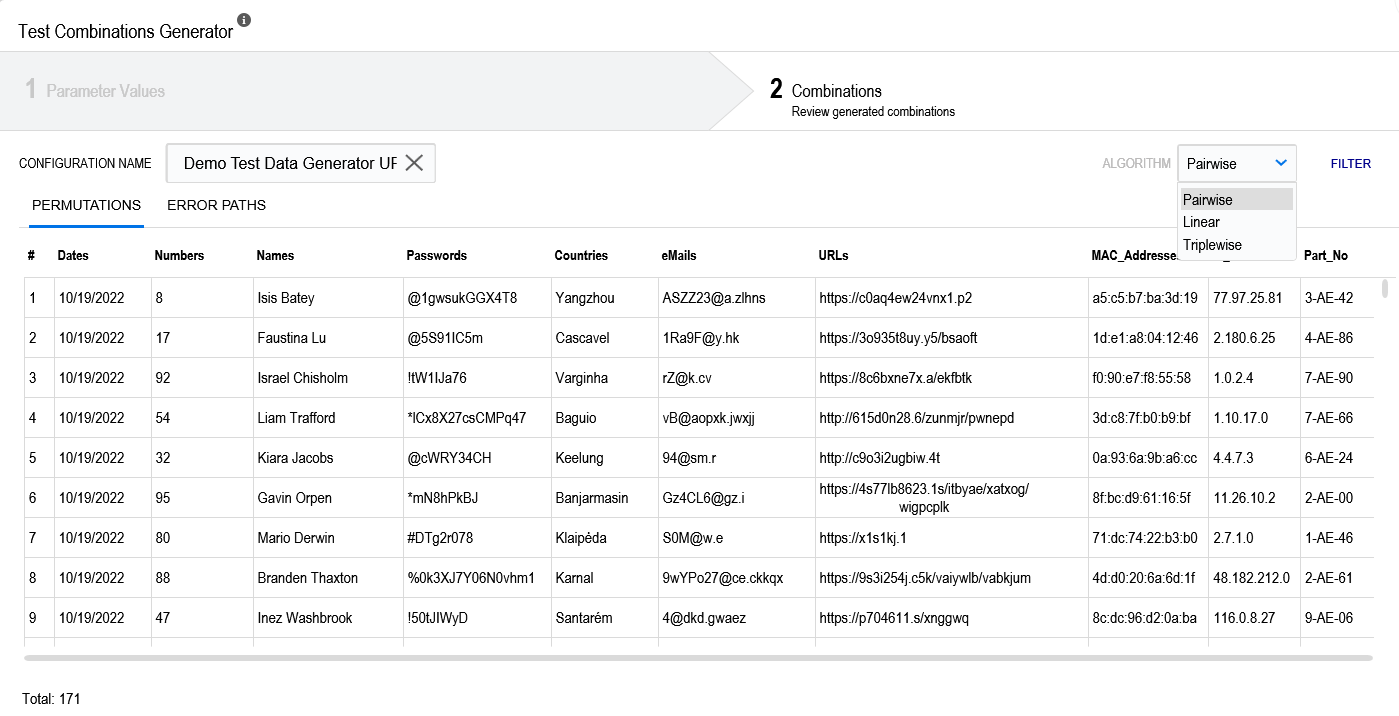Open the Algorithm dropdown arrow
The height and width of the screenshot is (716, 1399).
1281,163
